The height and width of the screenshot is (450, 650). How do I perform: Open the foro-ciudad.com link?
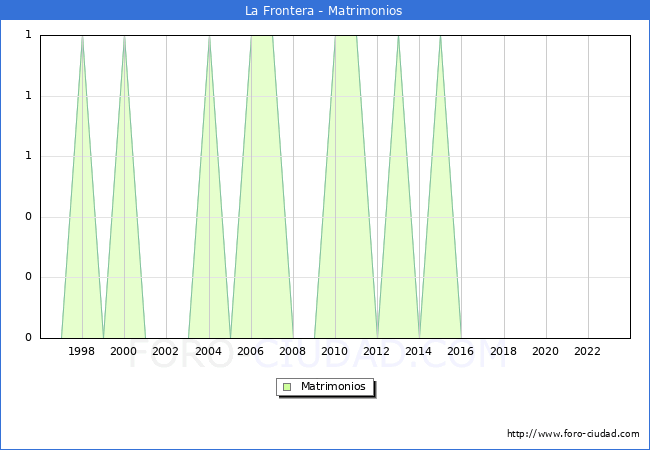click(573, 434)
